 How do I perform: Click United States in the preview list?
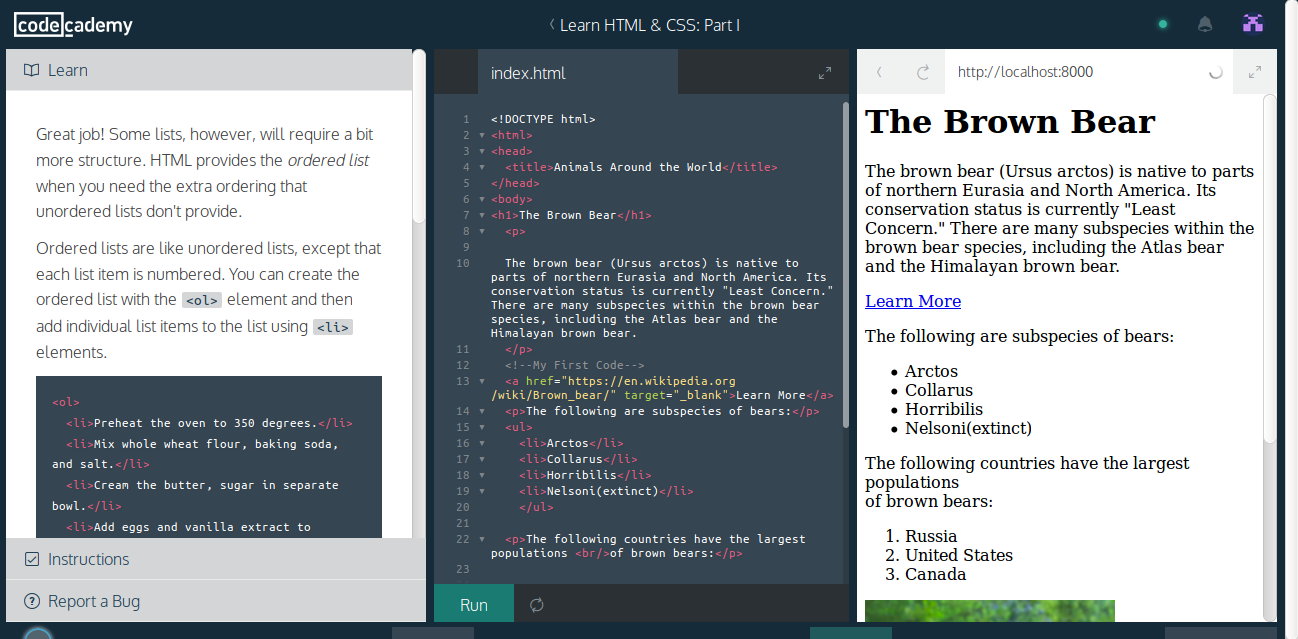(959, 555)
